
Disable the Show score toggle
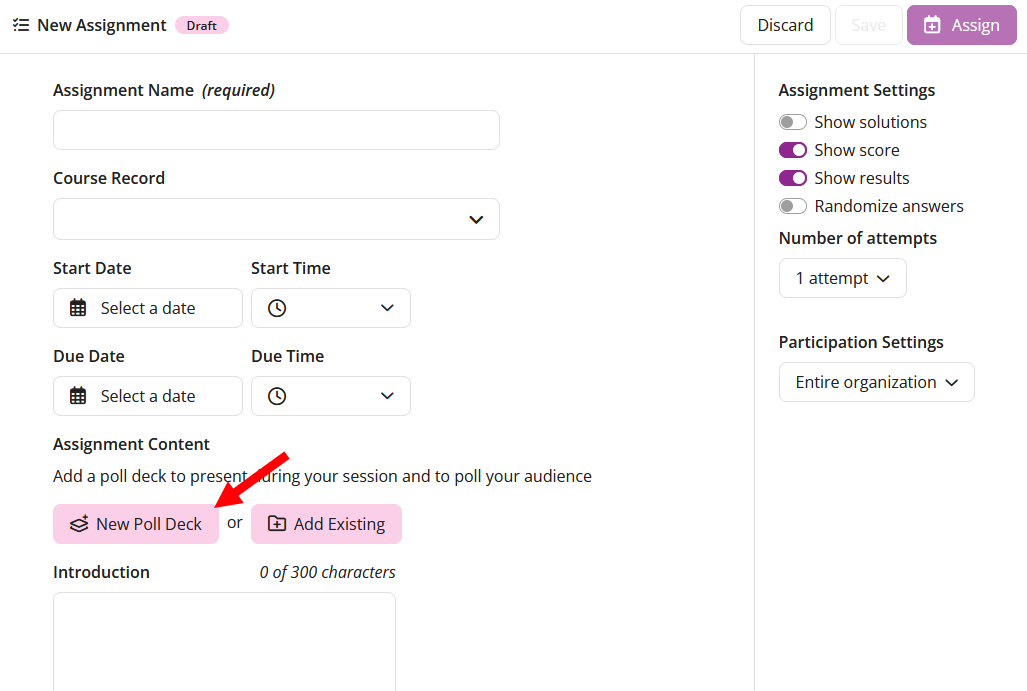(x=793, y=149)
